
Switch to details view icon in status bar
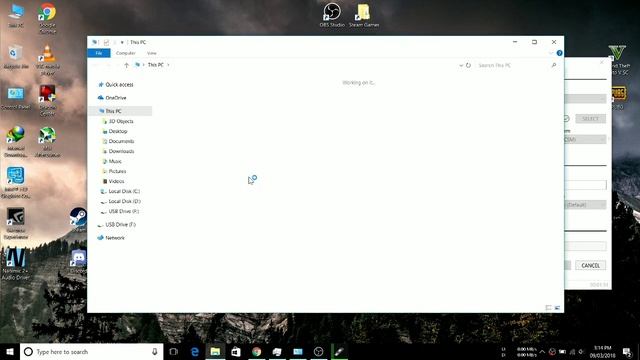[x=549, y=308]
